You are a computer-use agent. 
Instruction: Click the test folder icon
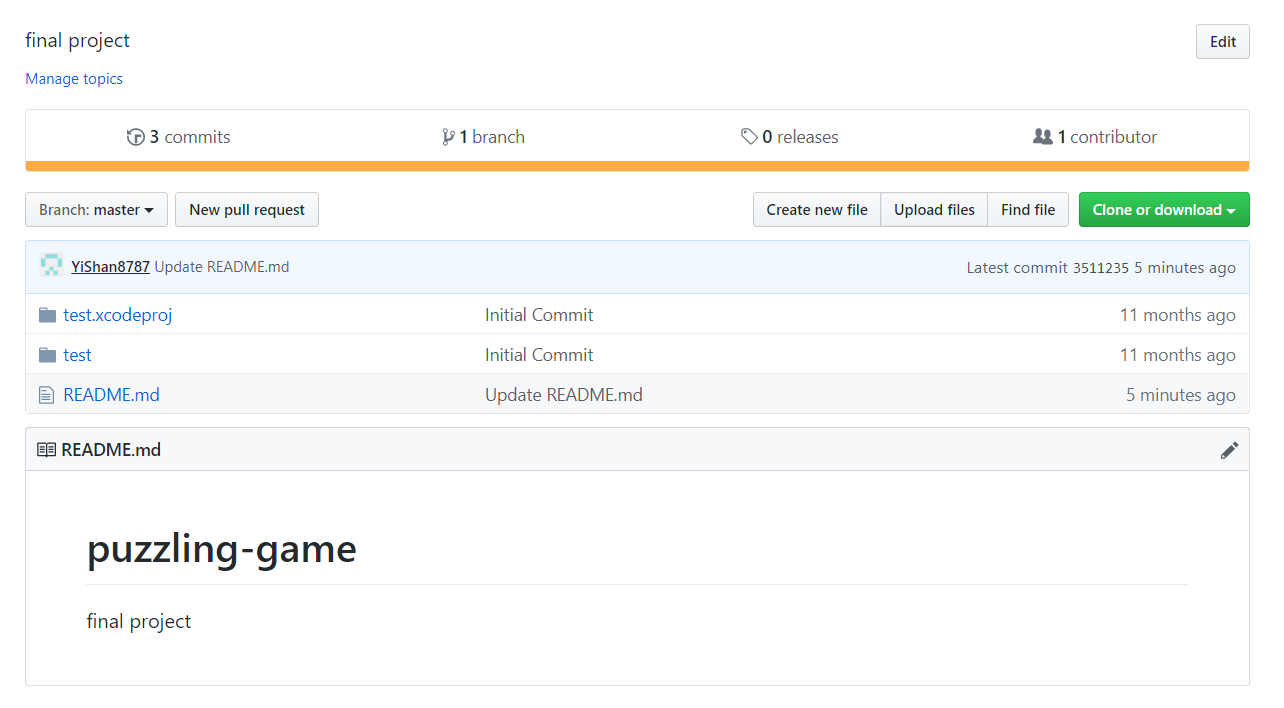(47, 355)
